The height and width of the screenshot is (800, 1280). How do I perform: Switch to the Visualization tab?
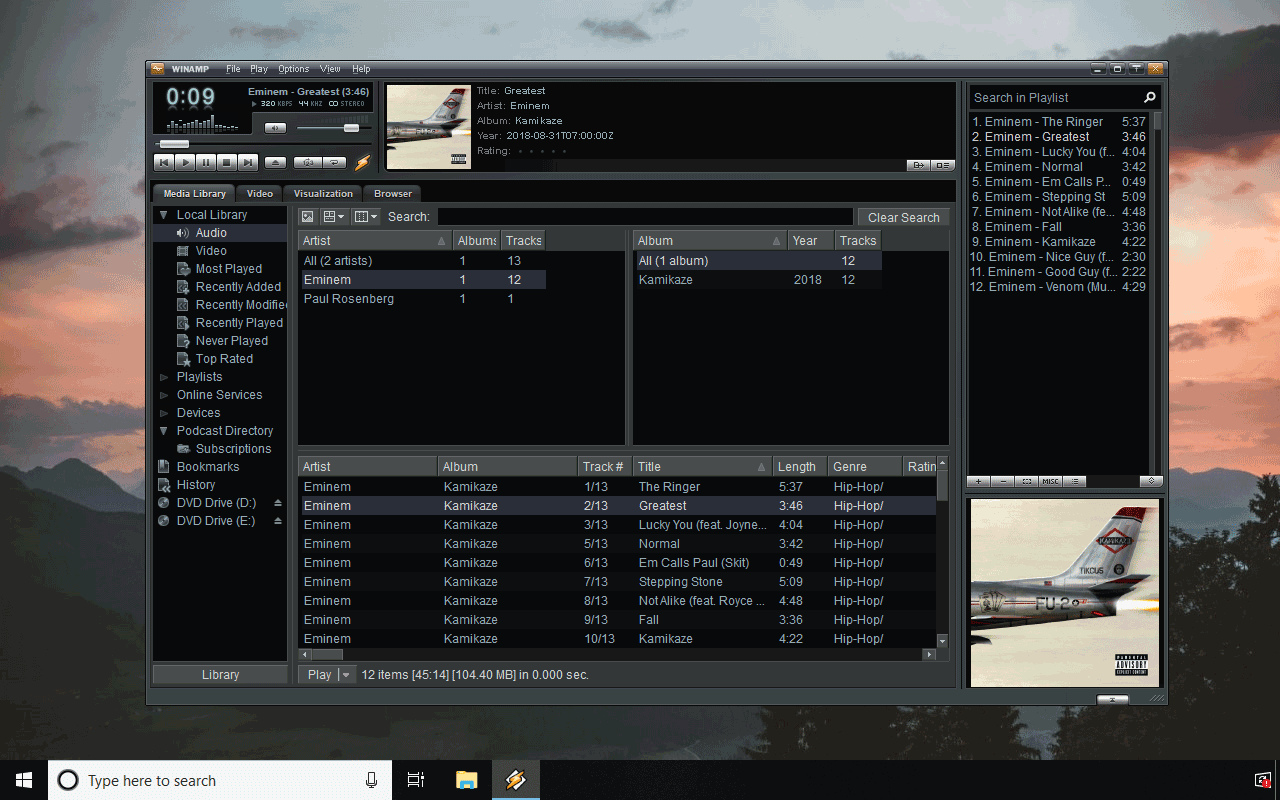[x=323, y=193]
